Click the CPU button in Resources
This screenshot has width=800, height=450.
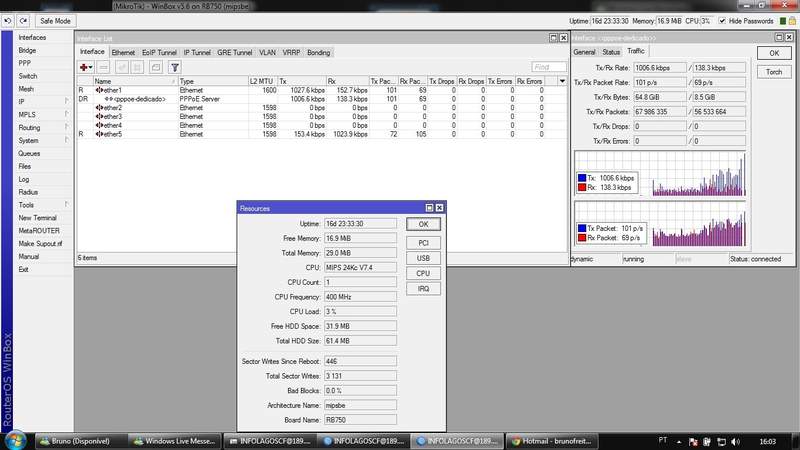pos(423,273)
